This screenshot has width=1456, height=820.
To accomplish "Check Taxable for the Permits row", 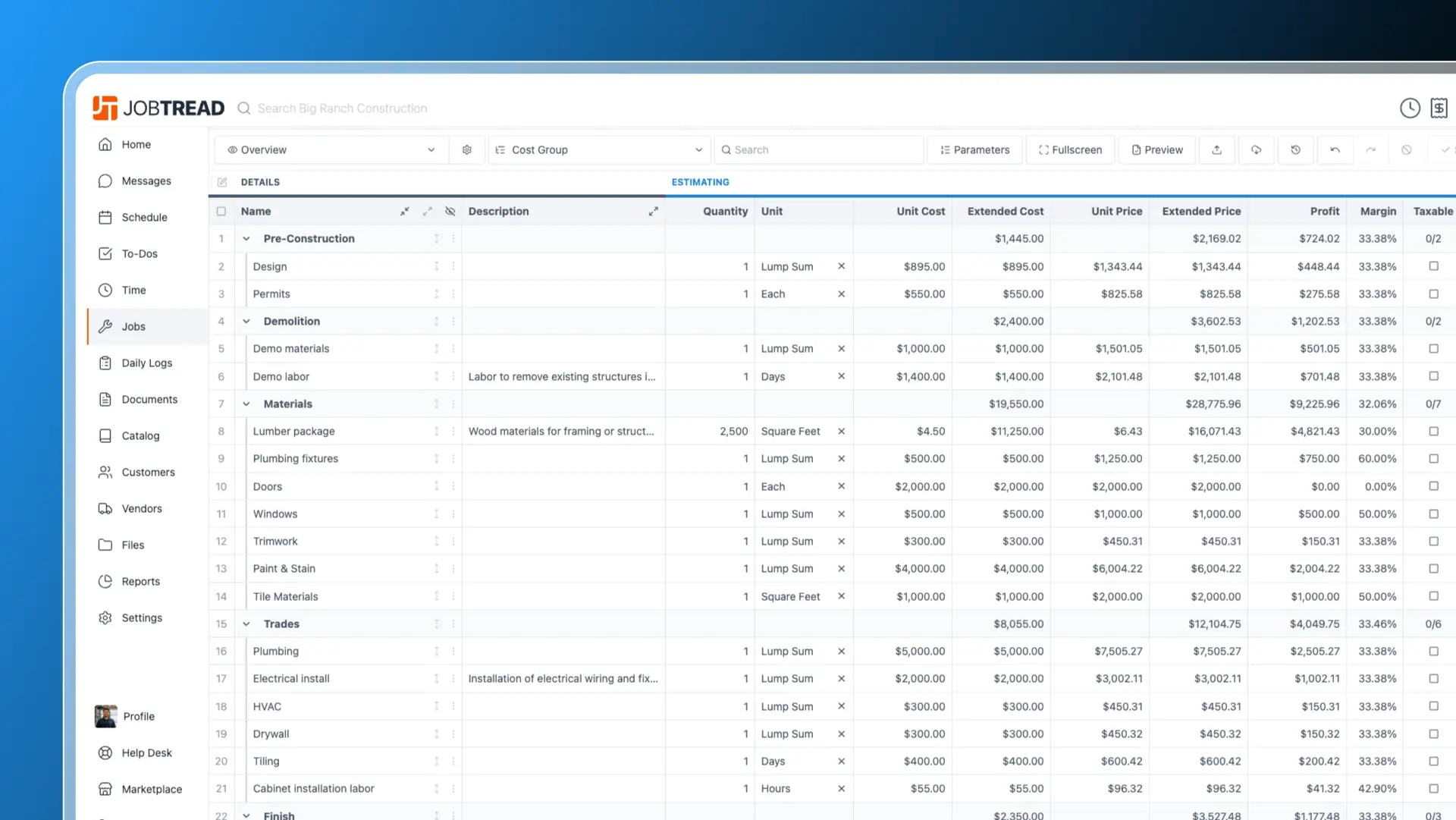I will pos(1433,294).
